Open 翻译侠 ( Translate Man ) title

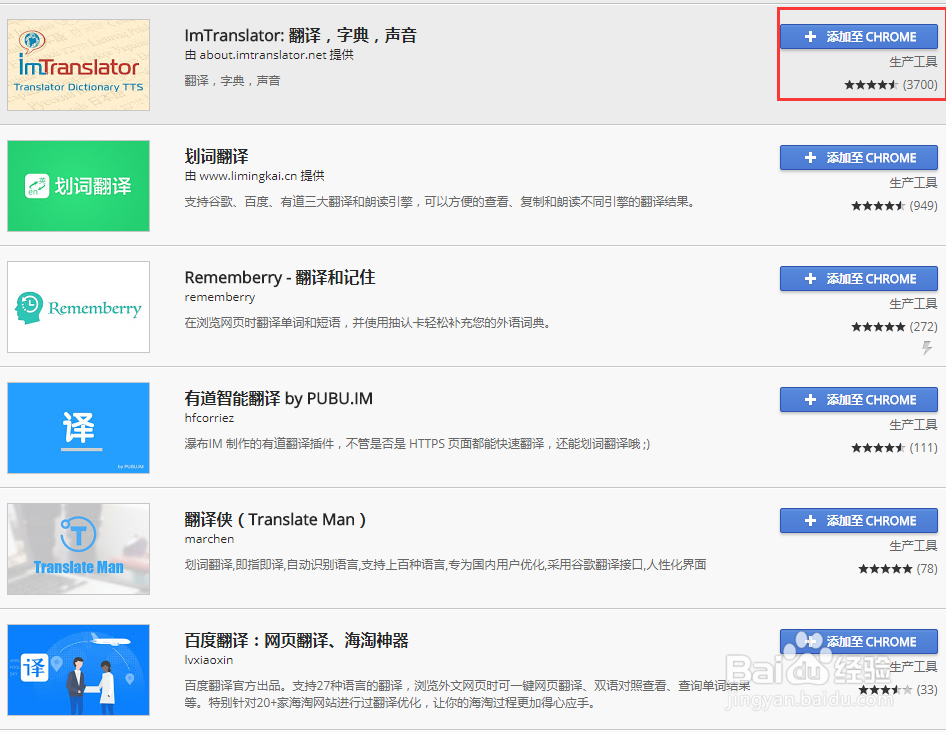(275, 520)
